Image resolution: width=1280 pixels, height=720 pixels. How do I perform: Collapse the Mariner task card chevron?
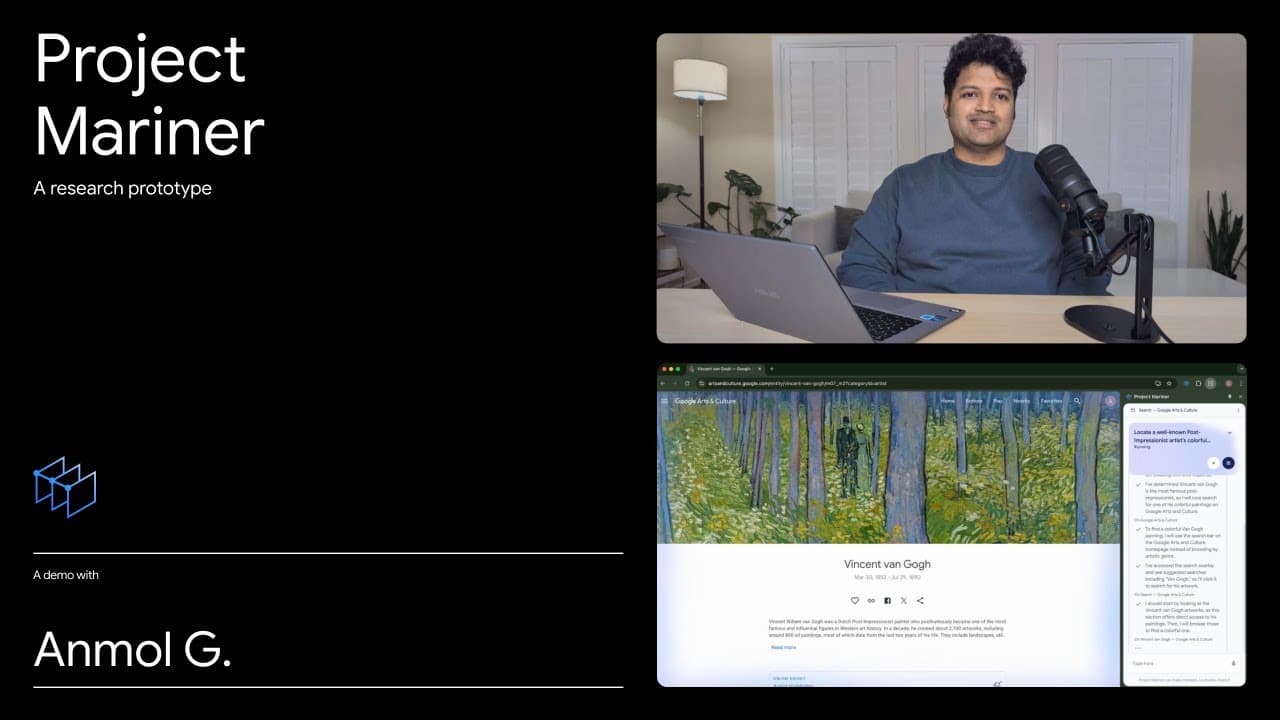1229,433
